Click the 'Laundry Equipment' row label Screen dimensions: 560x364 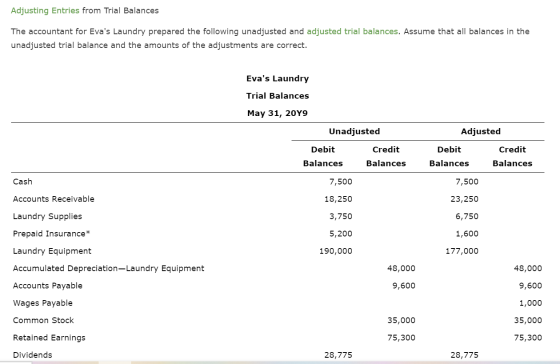coord(52,251)
